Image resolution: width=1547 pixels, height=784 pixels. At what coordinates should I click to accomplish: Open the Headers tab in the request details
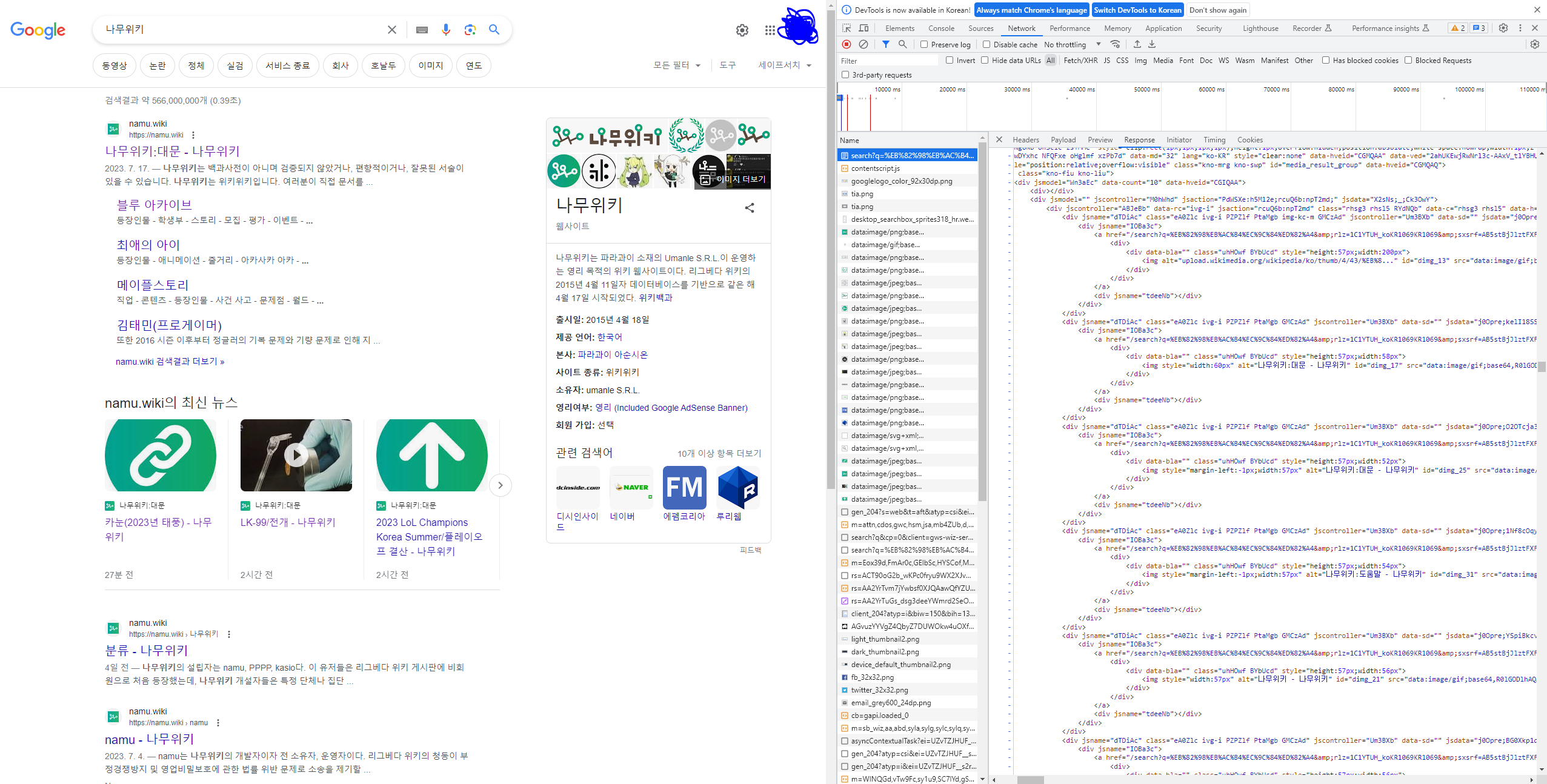(x=1025, y=139)
